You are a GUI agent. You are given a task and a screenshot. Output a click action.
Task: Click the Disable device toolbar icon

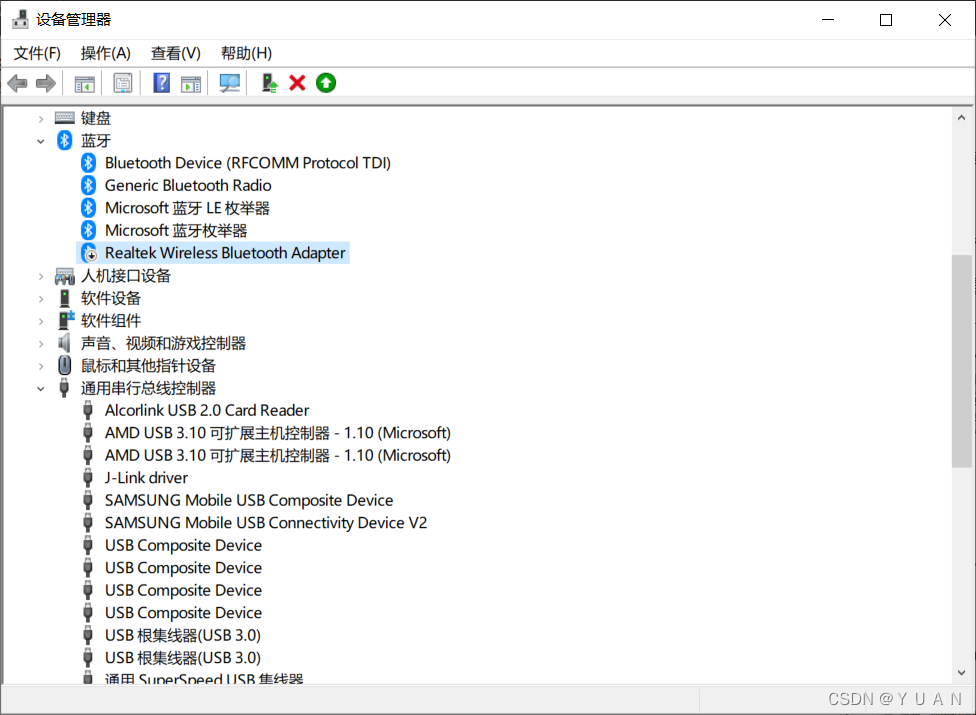(x=325, y=82)
